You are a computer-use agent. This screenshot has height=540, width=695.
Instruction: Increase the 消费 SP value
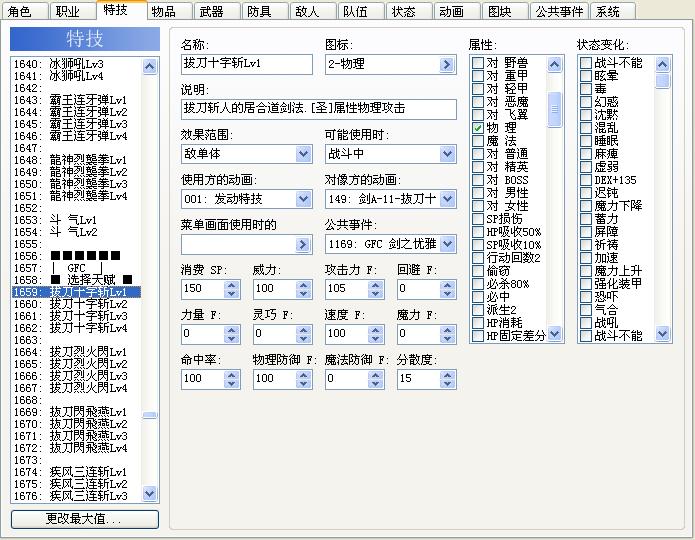231,285
